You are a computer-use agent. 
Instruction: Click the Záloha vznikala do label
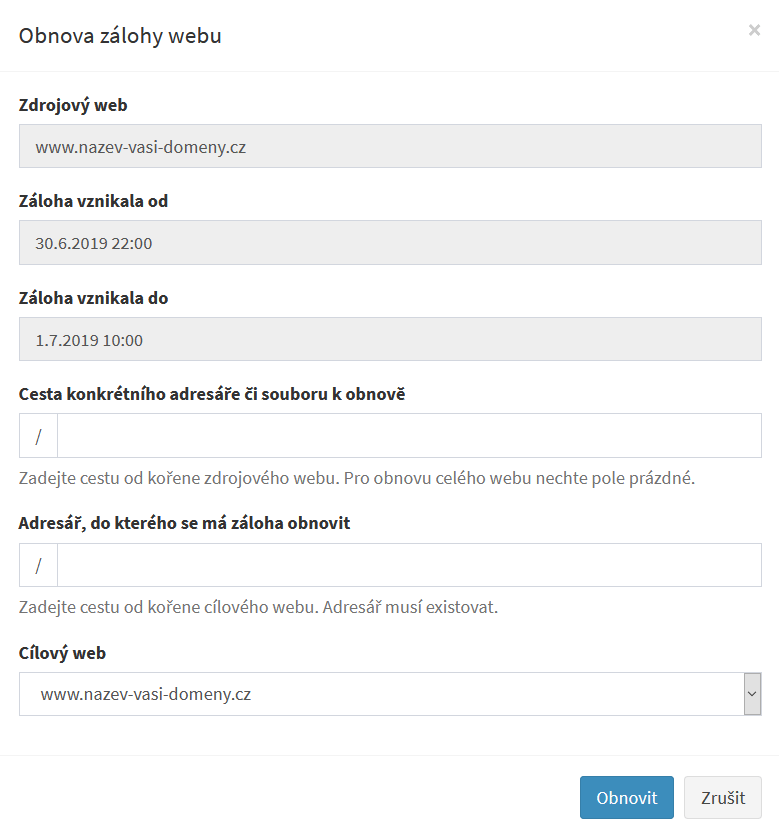93,298
